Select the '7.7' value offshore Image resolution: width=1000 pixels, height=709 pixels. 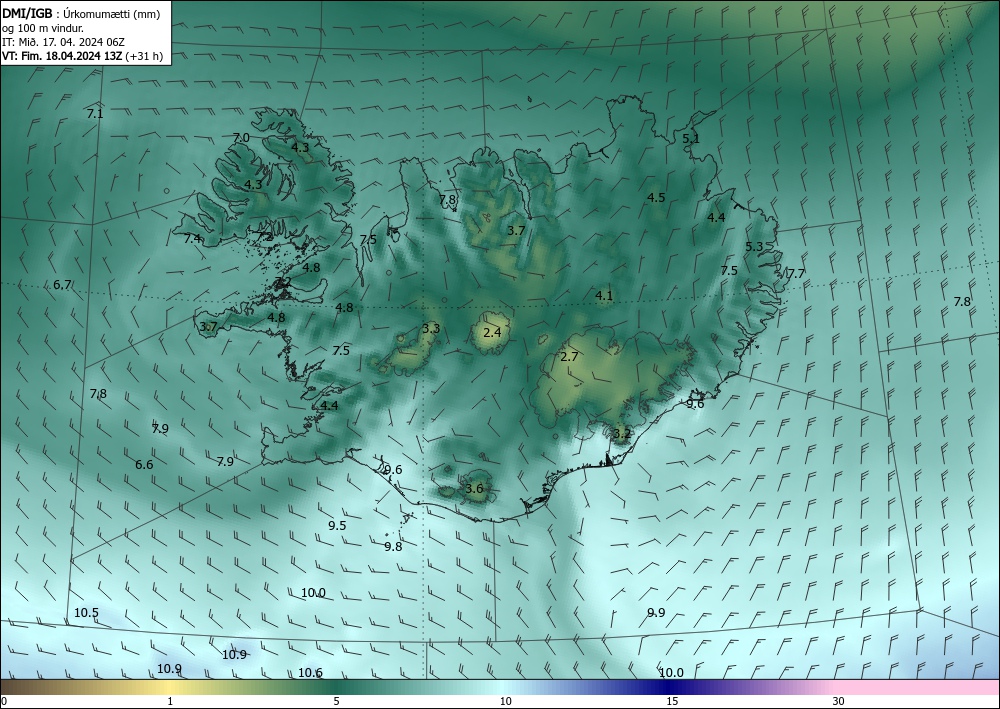(796, 274)
